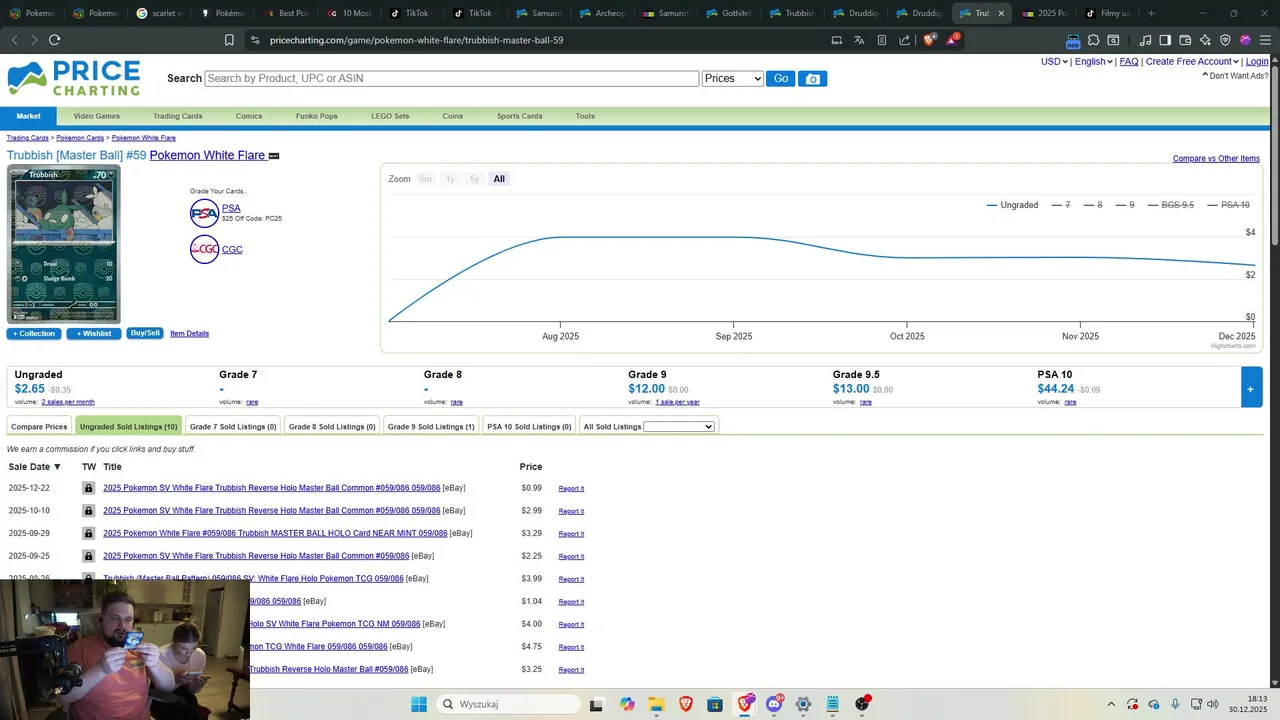The height and width of the screenshot is (720, 1280).
Task: Open the Prices search type dropdown
Action: 733,79
